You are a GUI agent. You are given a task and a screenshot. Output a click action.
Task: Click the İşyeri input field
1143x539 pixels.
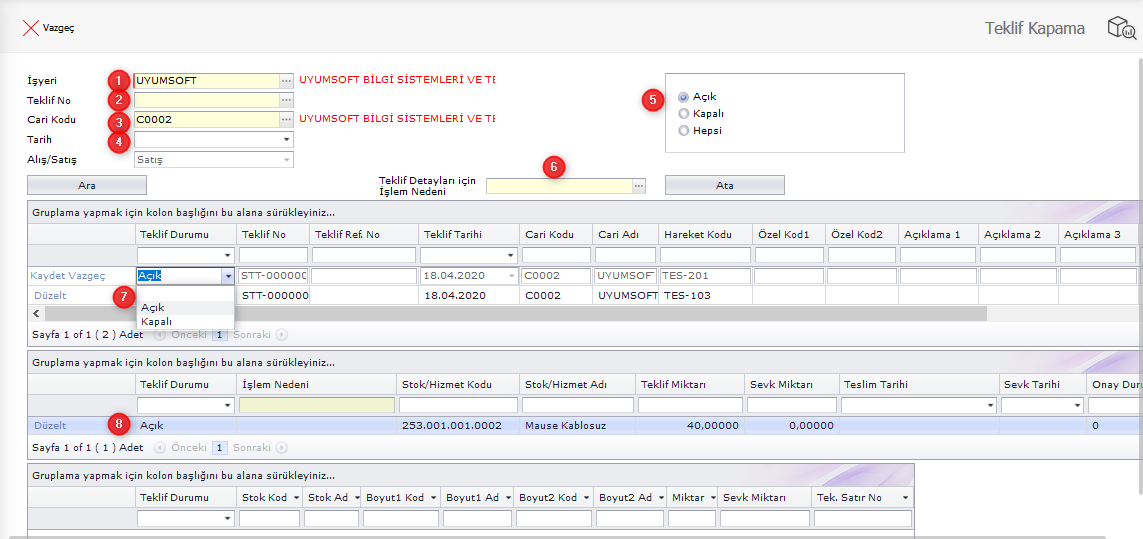[x=207, y=80]
